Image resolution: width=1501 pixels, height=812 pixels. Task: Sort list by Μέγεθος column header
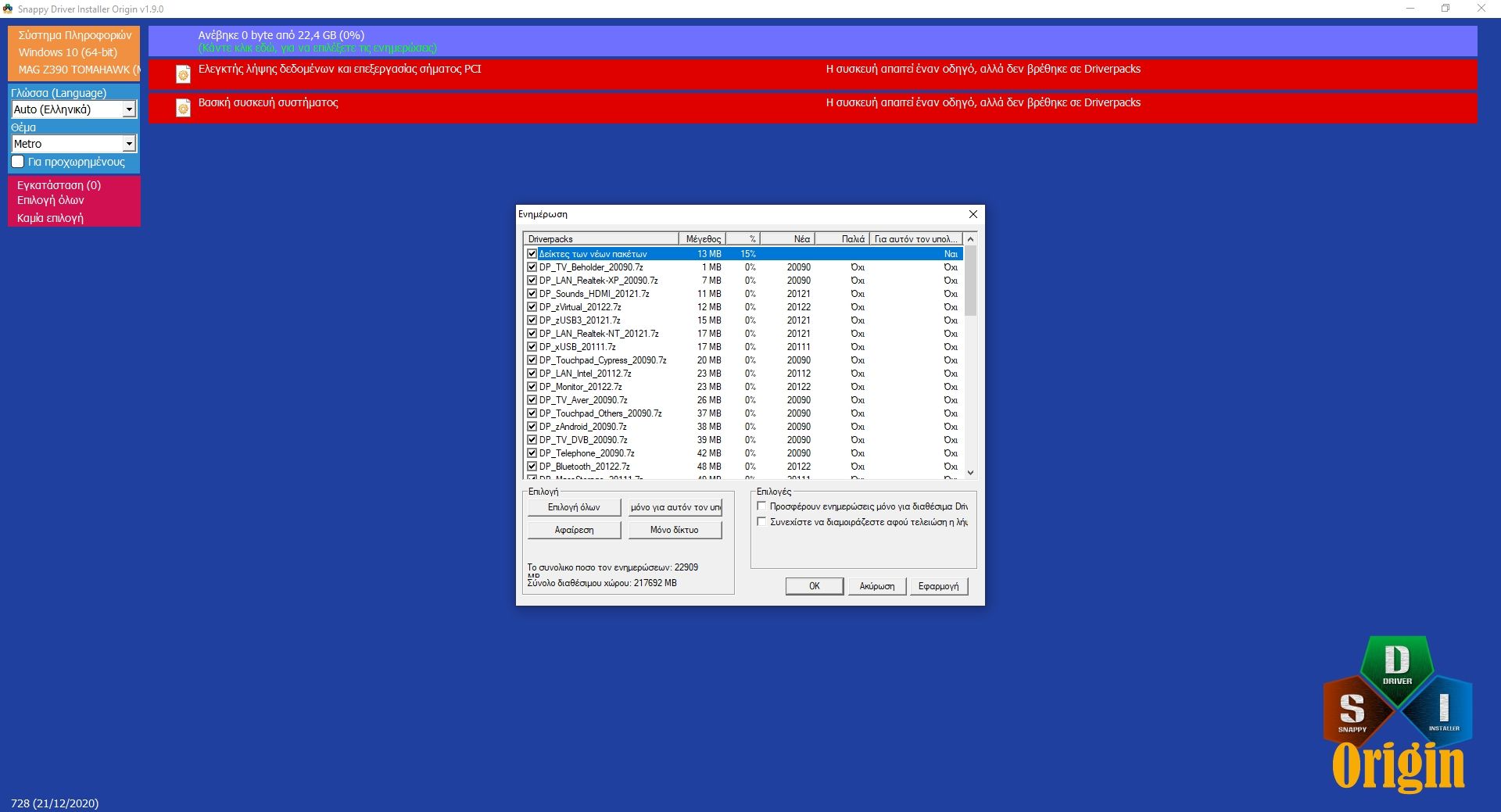[702, 239]
